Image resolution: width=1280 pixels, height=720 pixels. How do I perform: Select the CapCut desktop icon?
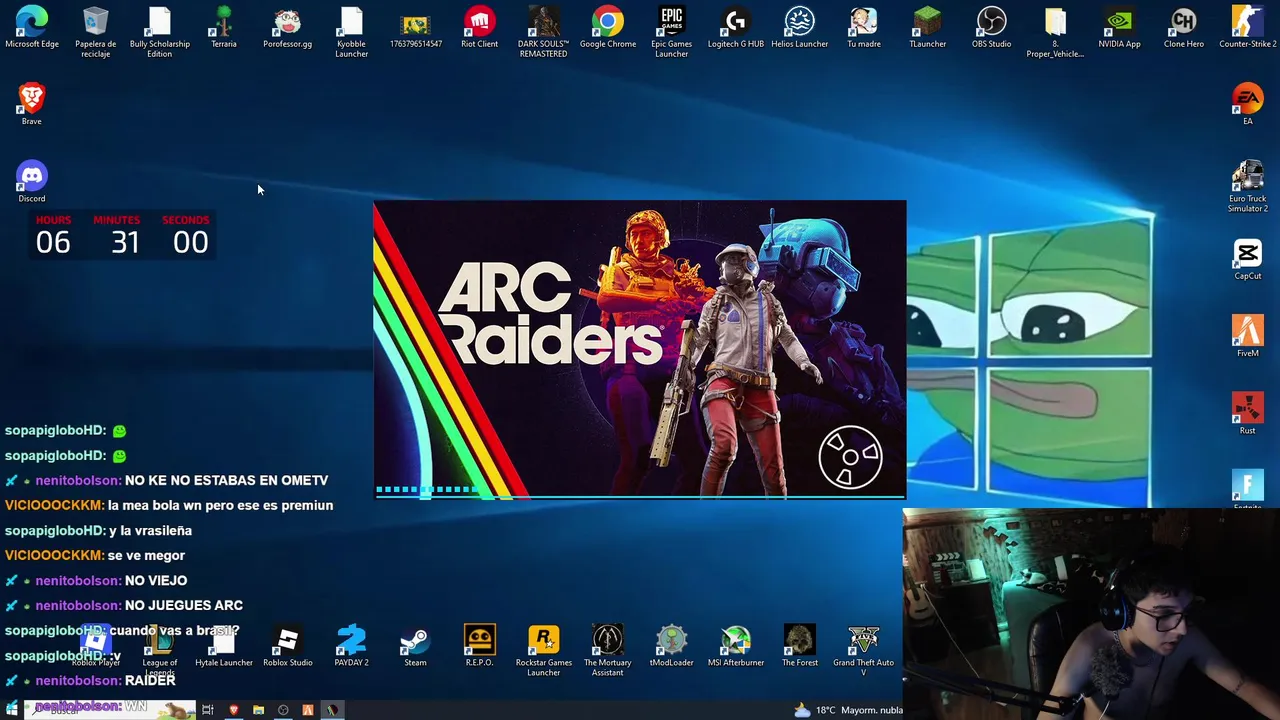tap(1247, 259)
